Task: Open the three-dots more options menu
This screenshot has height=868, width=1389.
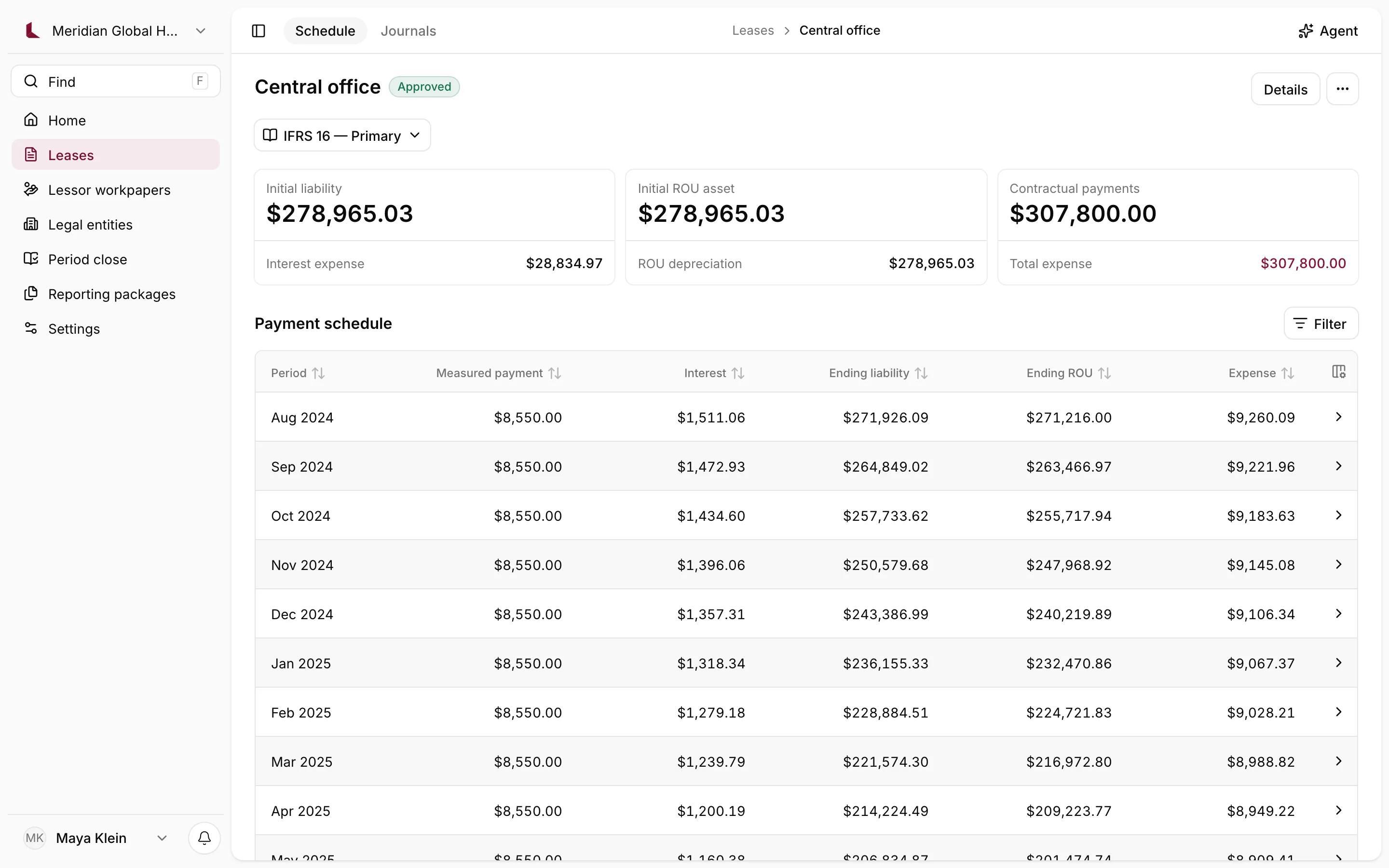Action: [1342, 89]
